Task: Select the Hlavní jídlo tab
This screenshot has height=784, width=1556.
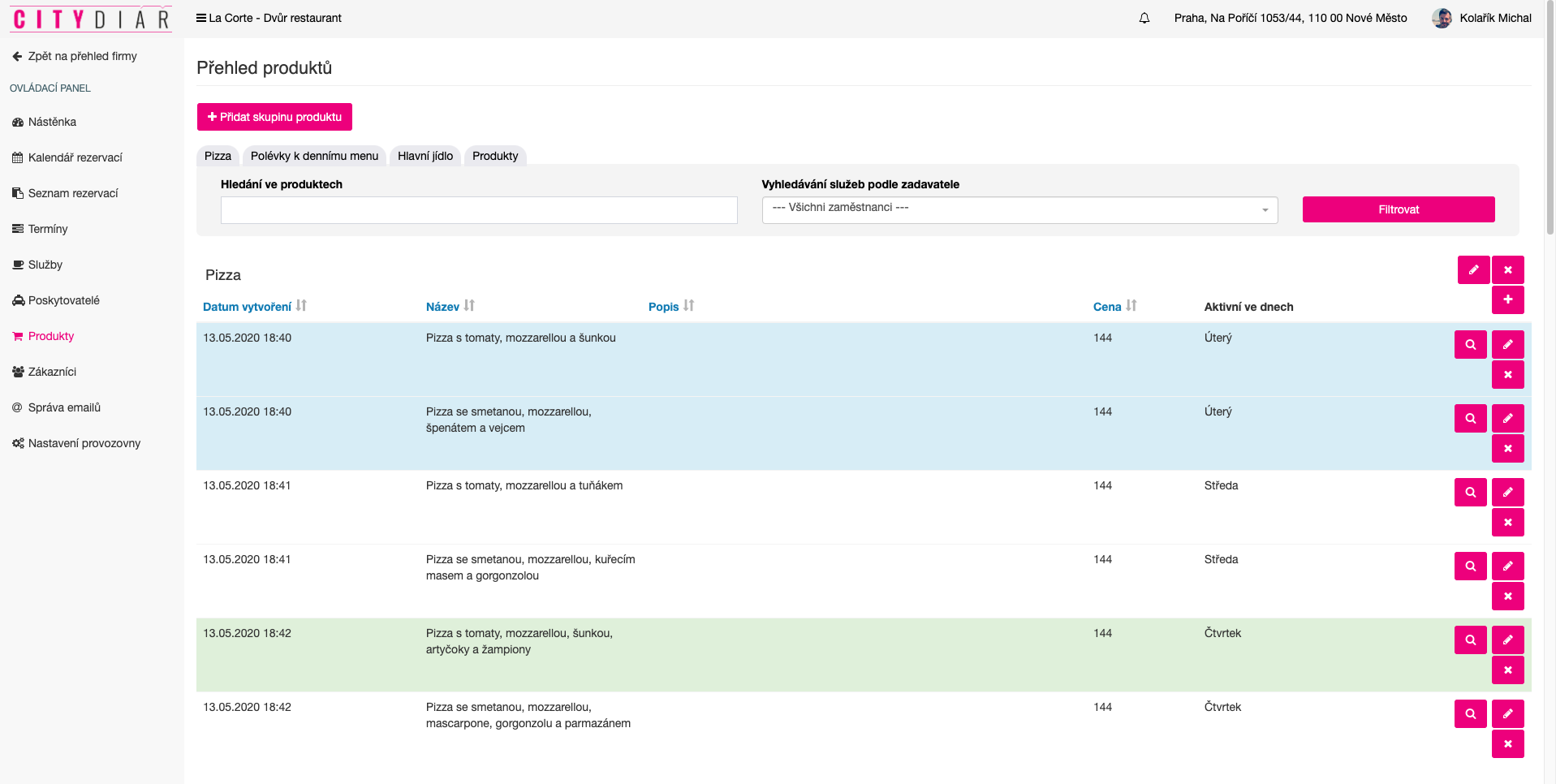Action: tap(425, 156)
